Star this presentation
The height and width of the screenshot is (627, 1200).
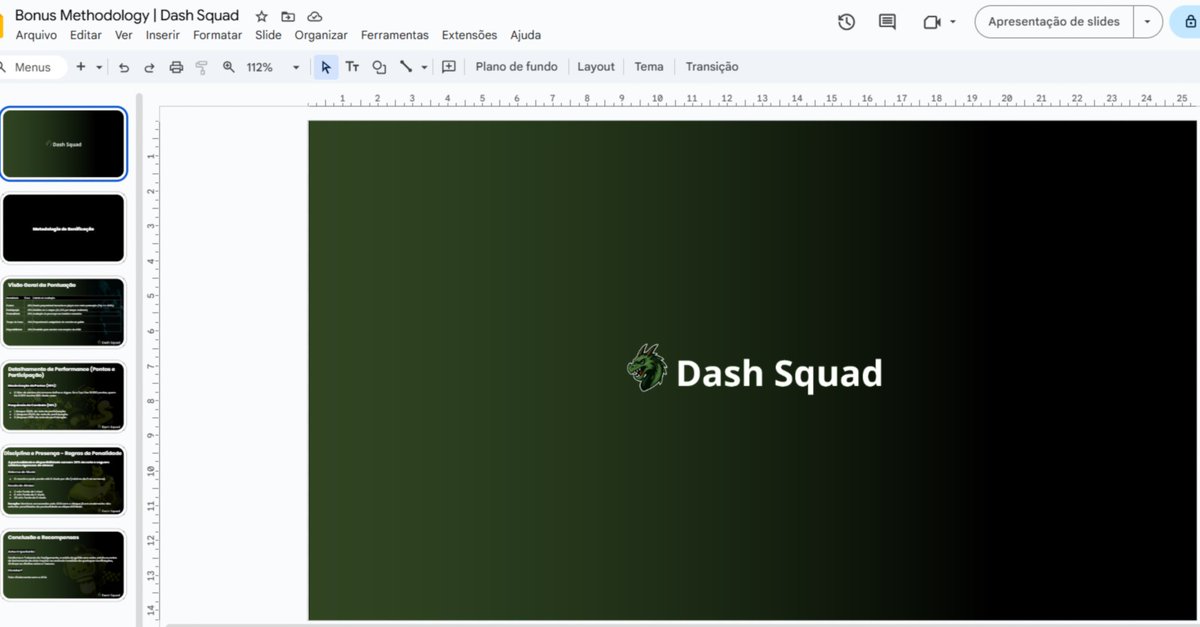pos(260,15)
